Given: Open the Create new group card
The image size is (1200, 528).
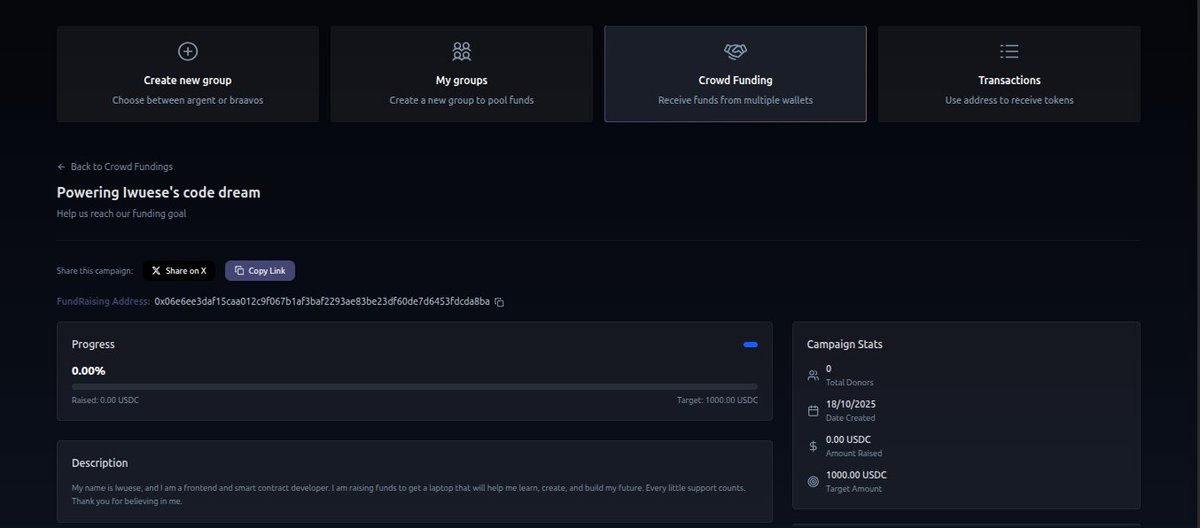Looking at the screenshot, I should click(187, 74).
